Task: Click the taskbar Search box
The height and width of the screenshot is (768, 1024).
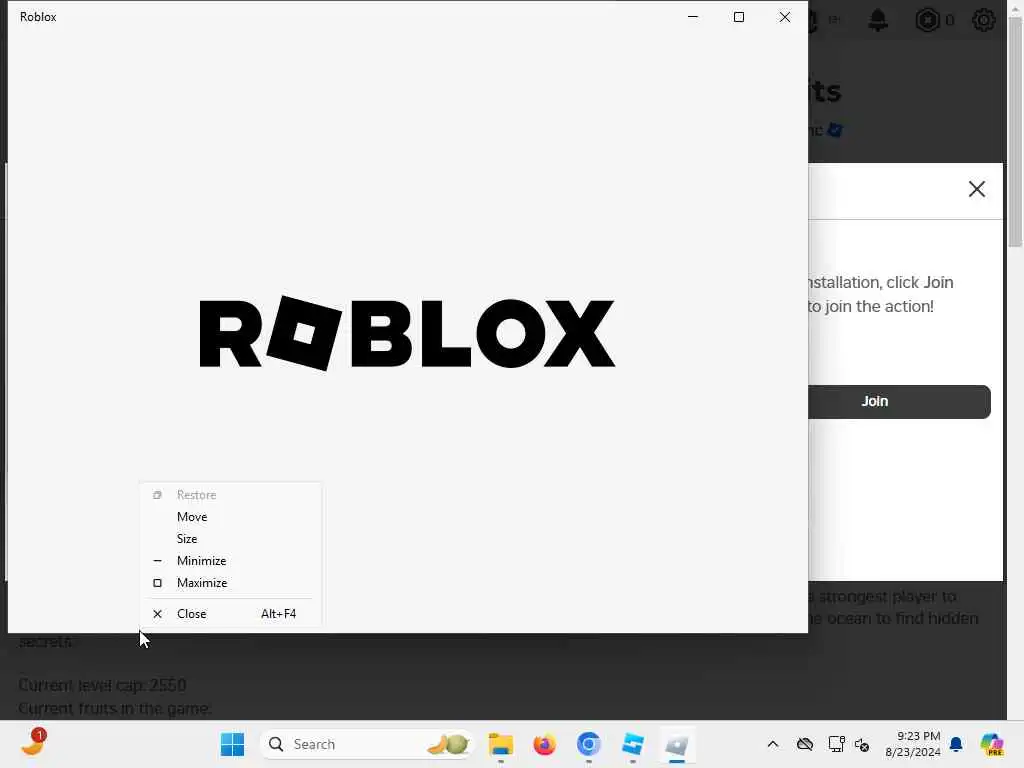Action: click(x=367, y=744)
